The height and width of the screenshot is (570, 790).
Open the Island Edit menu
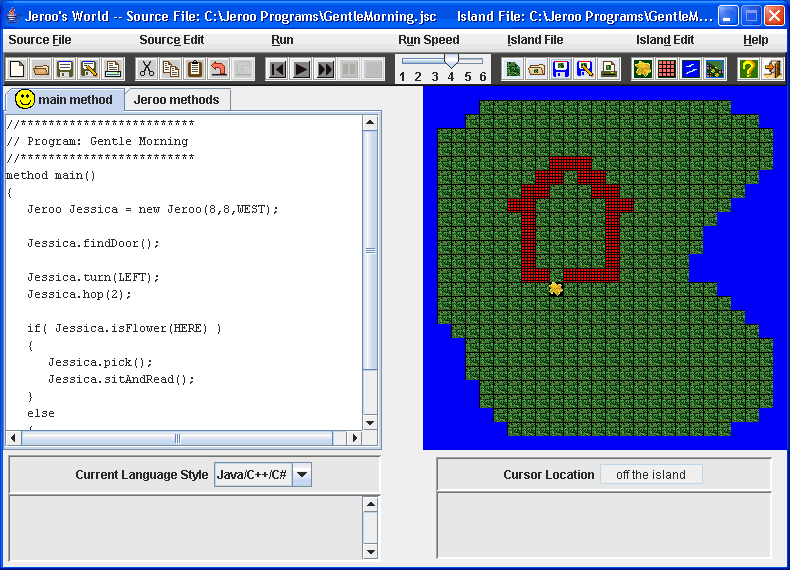[665, 40]
